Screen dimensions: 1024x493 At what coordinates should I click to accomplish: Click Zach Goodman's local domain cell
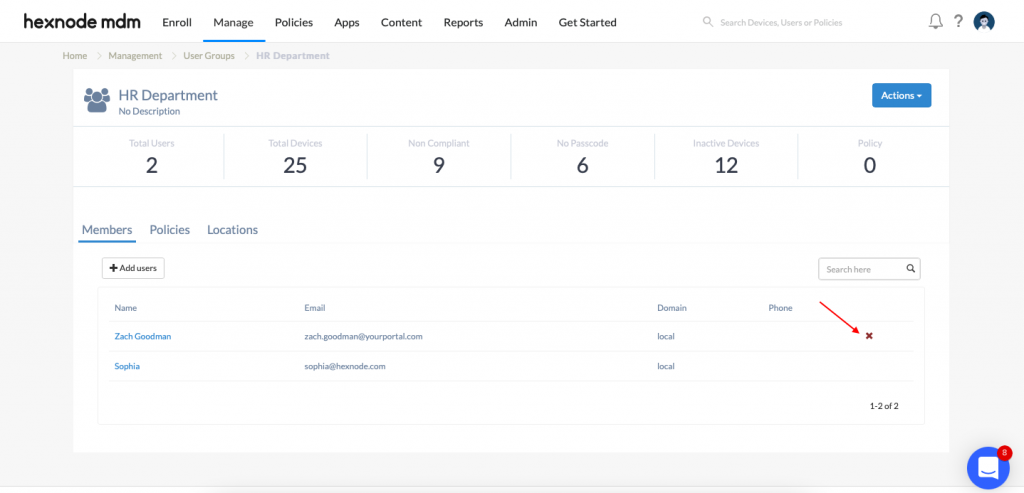(x=665, y=336)
